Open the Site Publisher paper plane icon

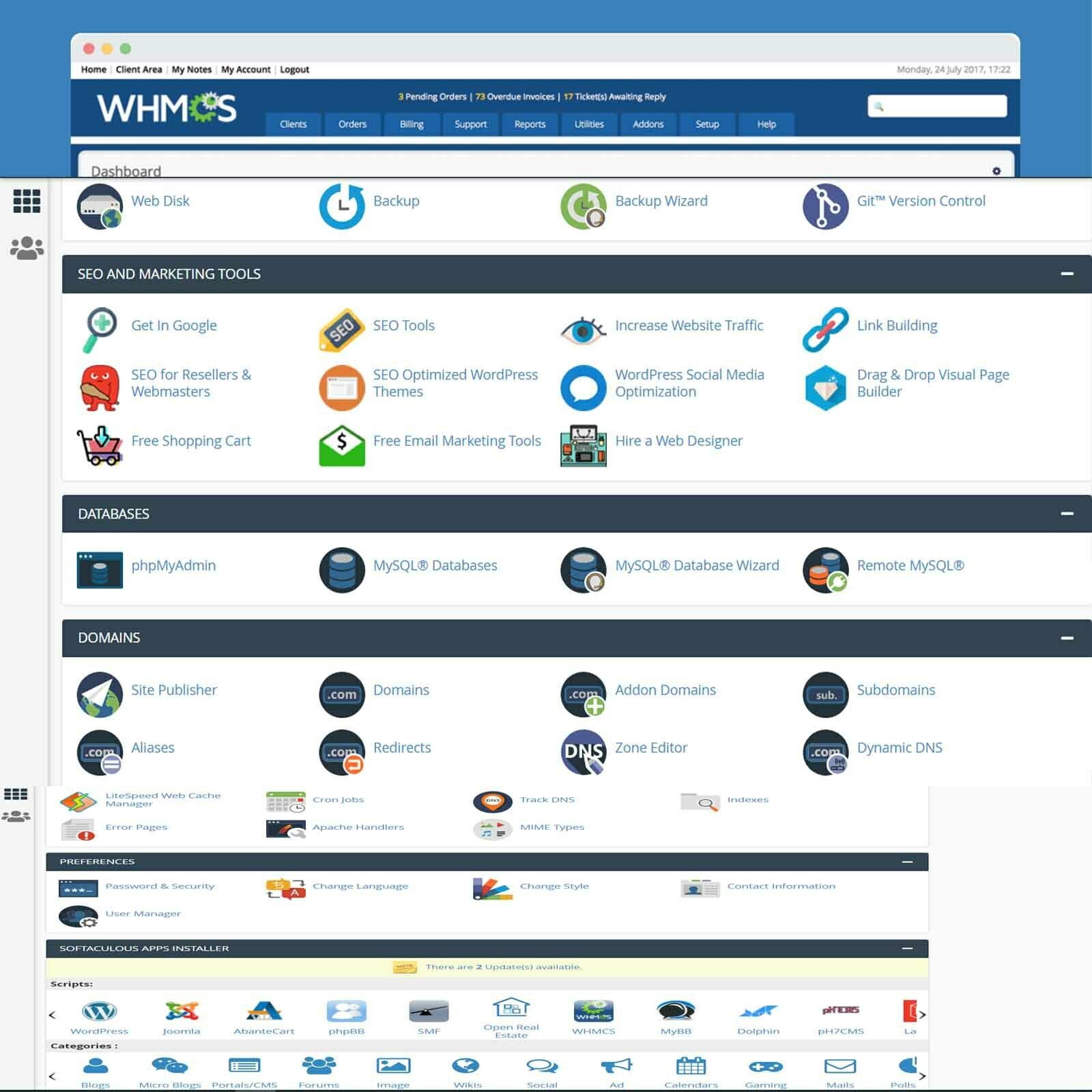point(100,695)
